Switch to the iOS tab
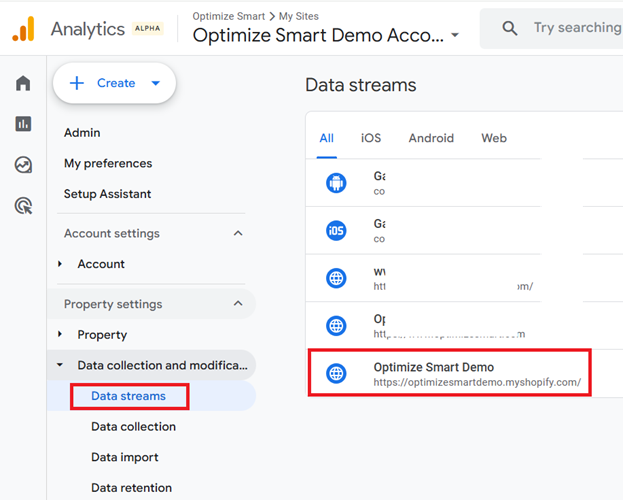The width and height of the screenshot is (623, 500). (371, 138)
